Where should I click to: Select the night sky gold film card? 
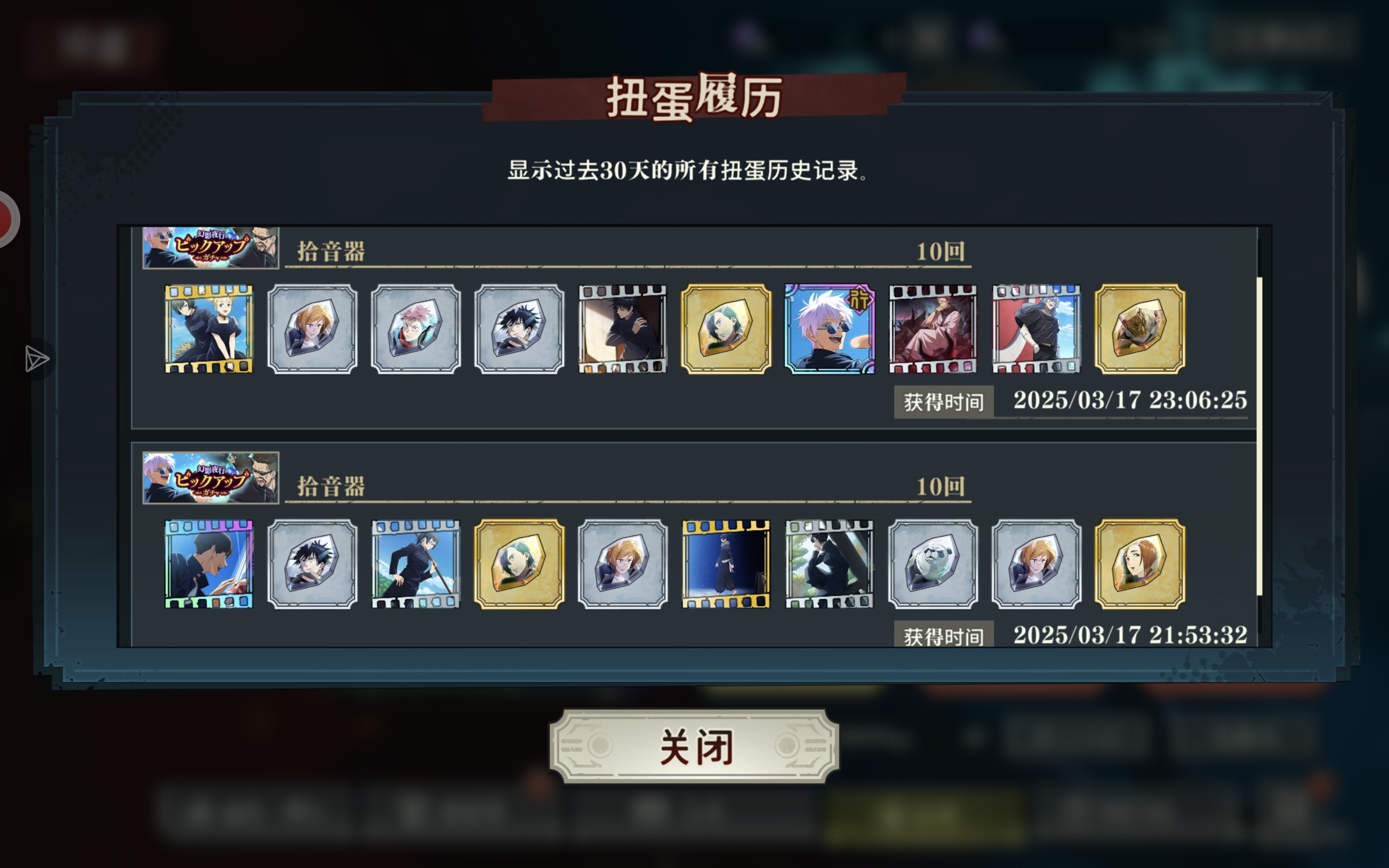pyautogui.click(x=726, y=564)
